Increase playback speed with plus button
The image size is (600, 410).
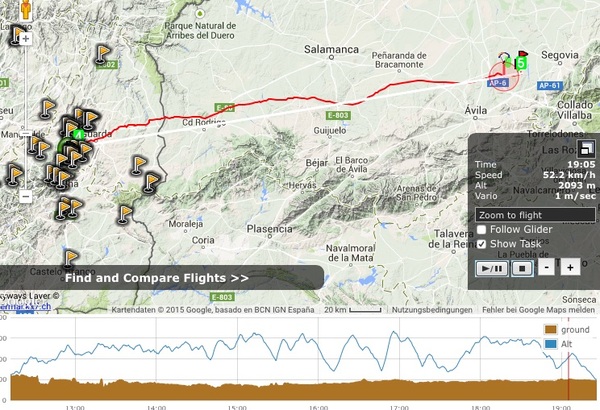click(570, 267)
